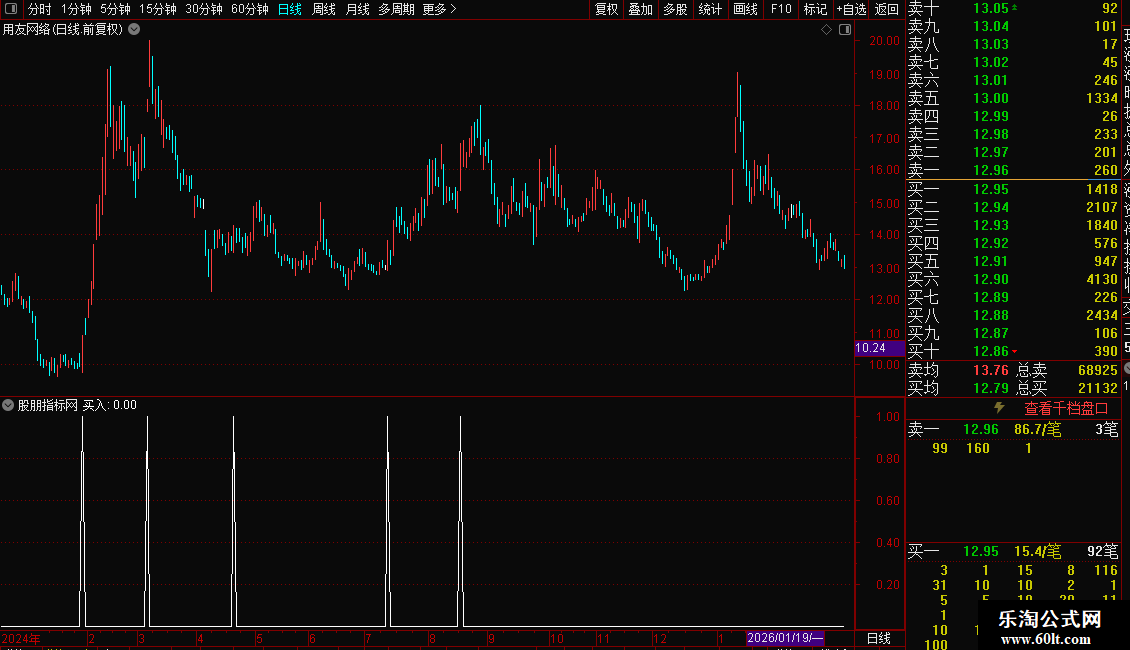Open the 统计 statistics tool
This screenshot has height=650, width=1130.
710,9
